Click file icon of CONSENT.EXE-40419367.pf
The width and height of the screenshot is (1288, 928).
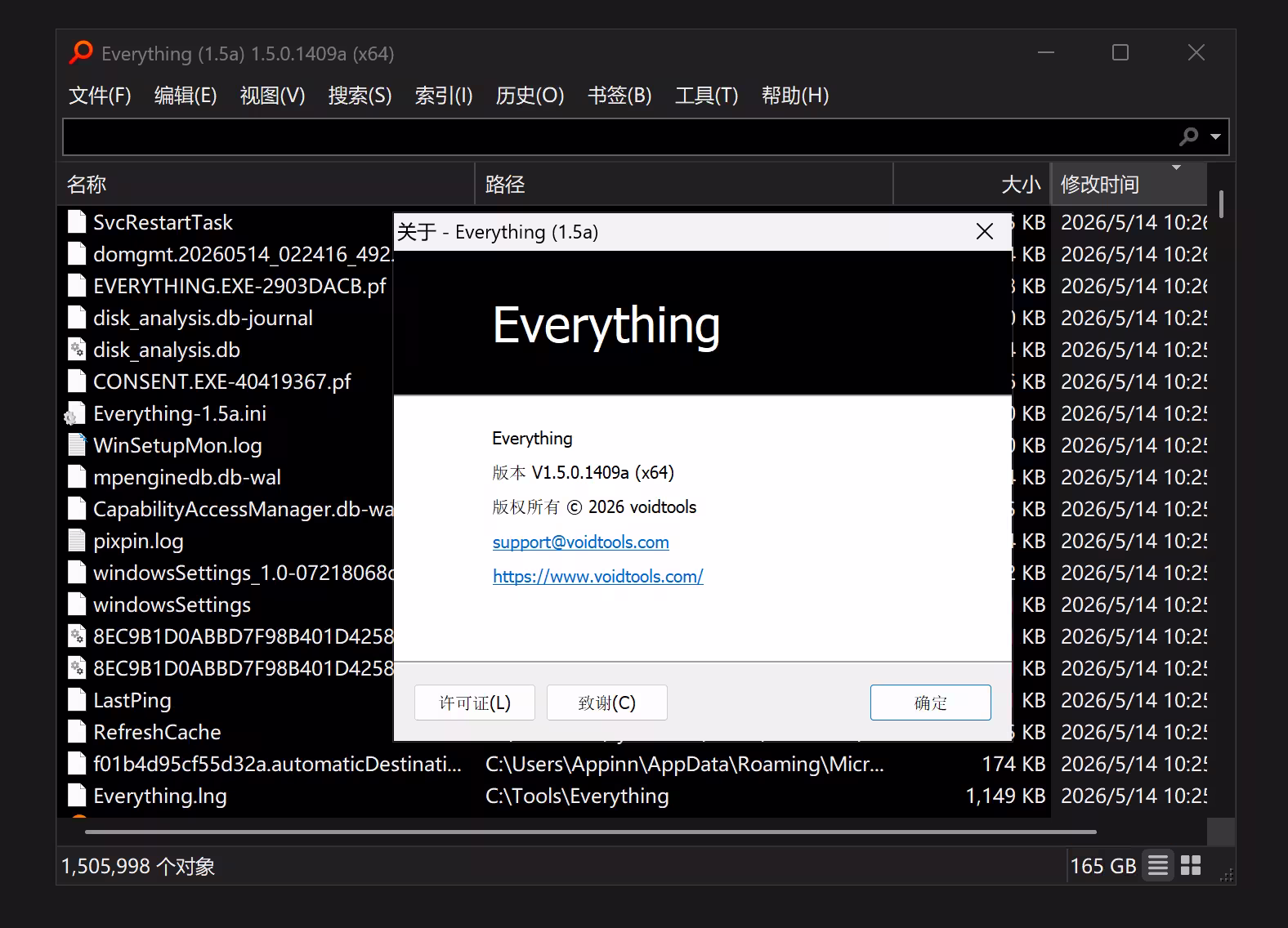pyautogui.click(x=76, y=381)
